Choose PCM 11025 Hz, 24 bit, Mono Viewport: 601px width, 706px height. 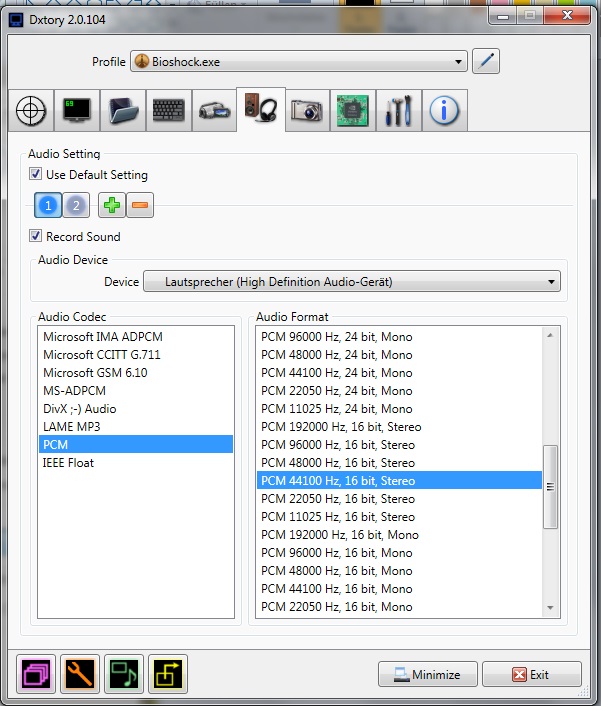399,409
